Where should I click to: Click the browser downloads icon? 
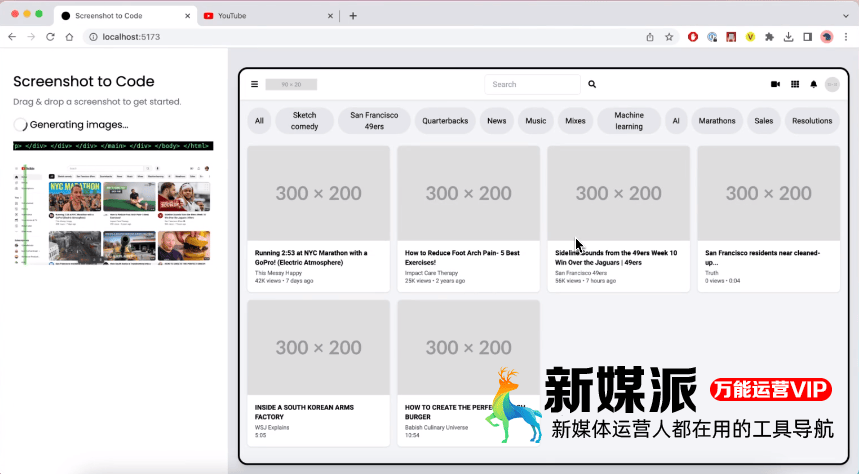pyautogui.click(x=788, y=37)
